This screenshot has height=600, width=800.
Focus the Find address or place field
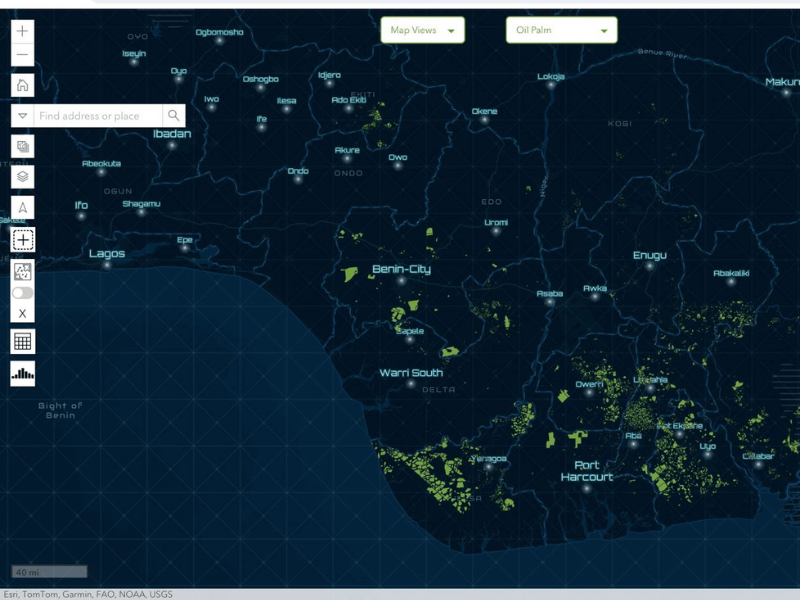98,116
